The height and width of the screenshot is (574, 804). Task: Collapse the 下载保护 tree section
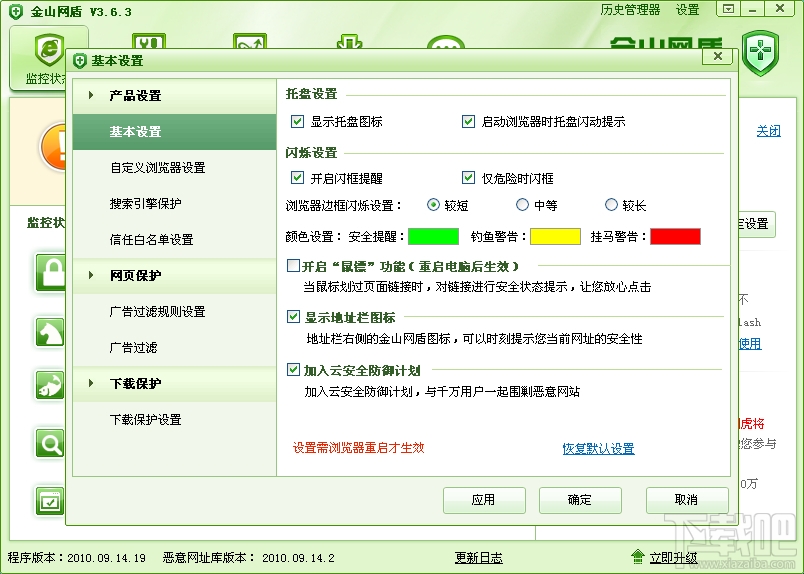click(x=91, y=383)
